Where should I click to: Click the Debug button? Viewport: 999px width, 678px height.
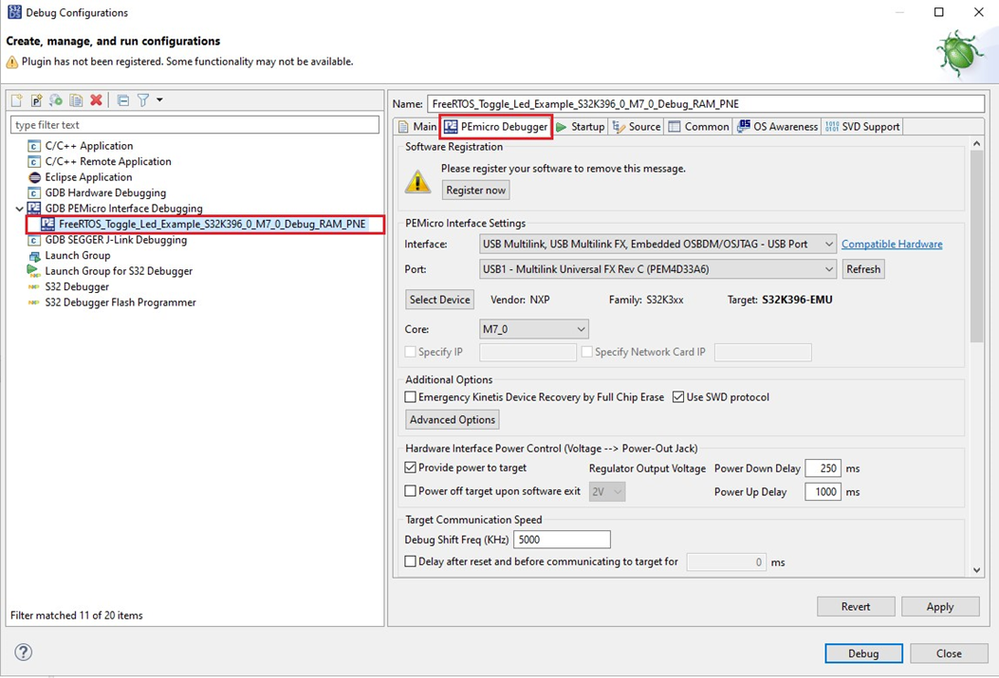863,653
